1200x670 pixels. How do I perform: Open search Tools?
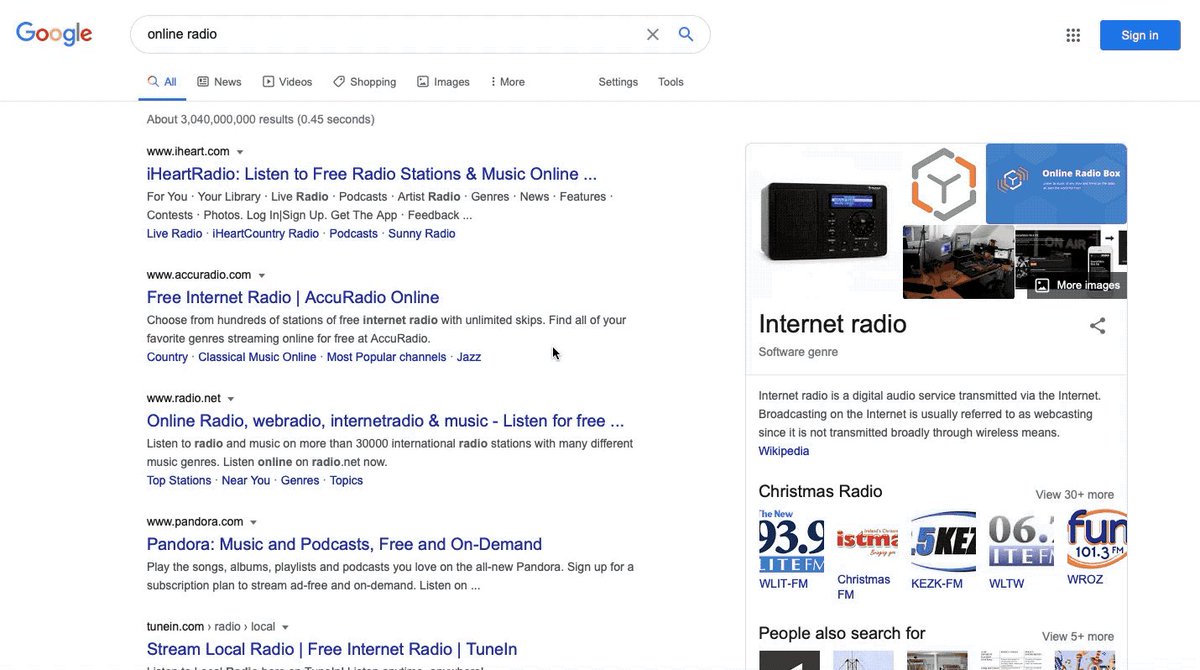click(671, 82)
